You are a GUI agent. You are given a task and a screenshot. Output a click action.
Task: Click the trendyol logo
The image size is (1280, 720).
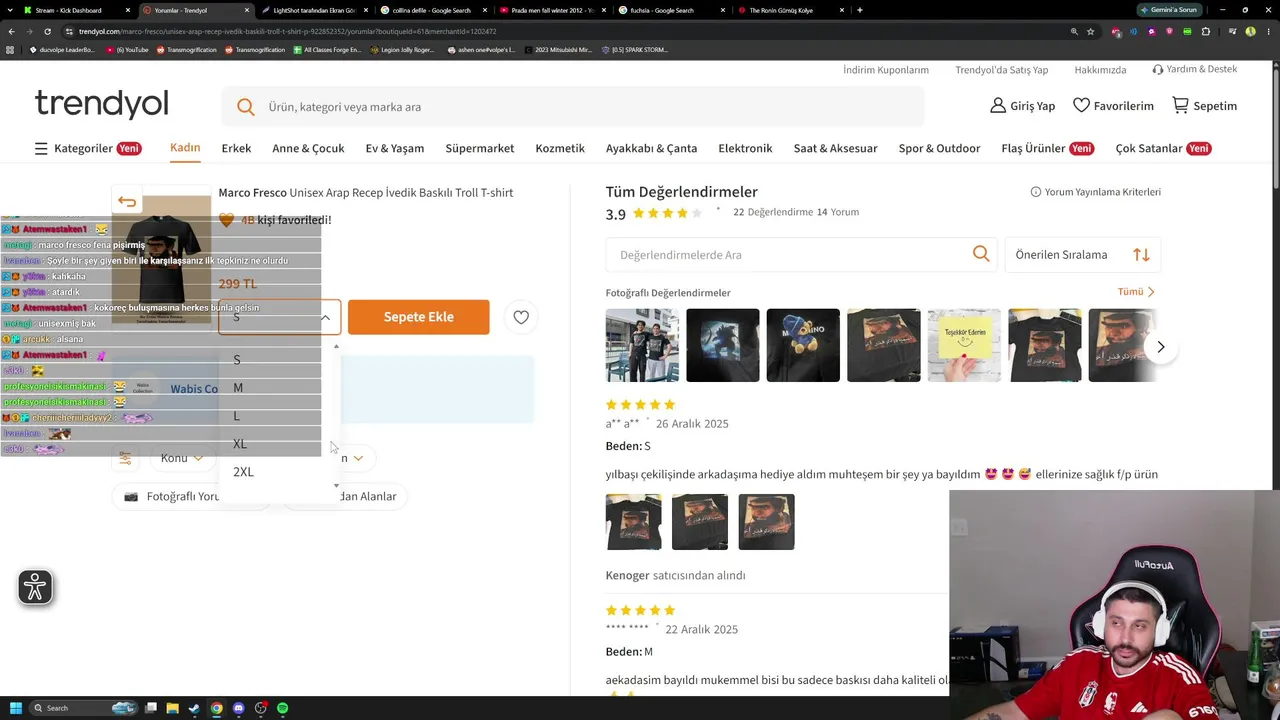tap(102, 104)
